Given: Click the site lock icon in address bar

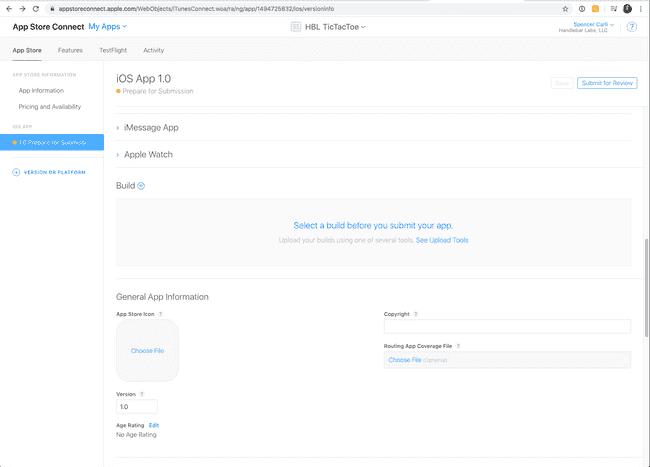Looking at the screenshot, I should [x=52, y=9].
